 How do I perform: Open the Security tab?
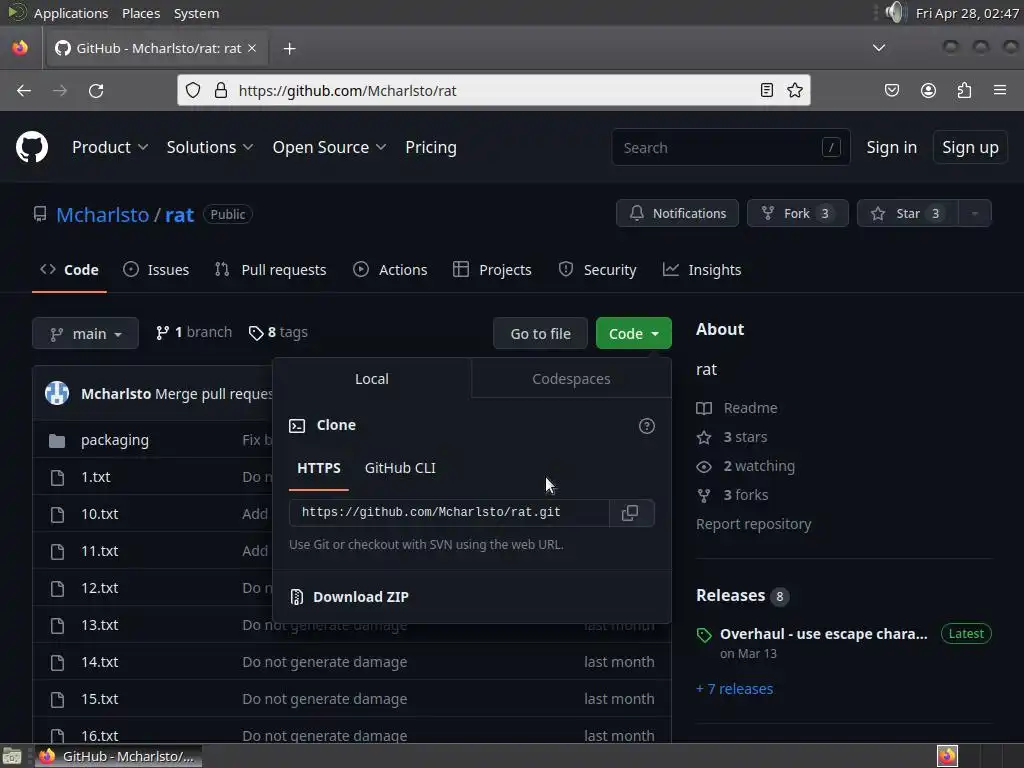point(598,270)
